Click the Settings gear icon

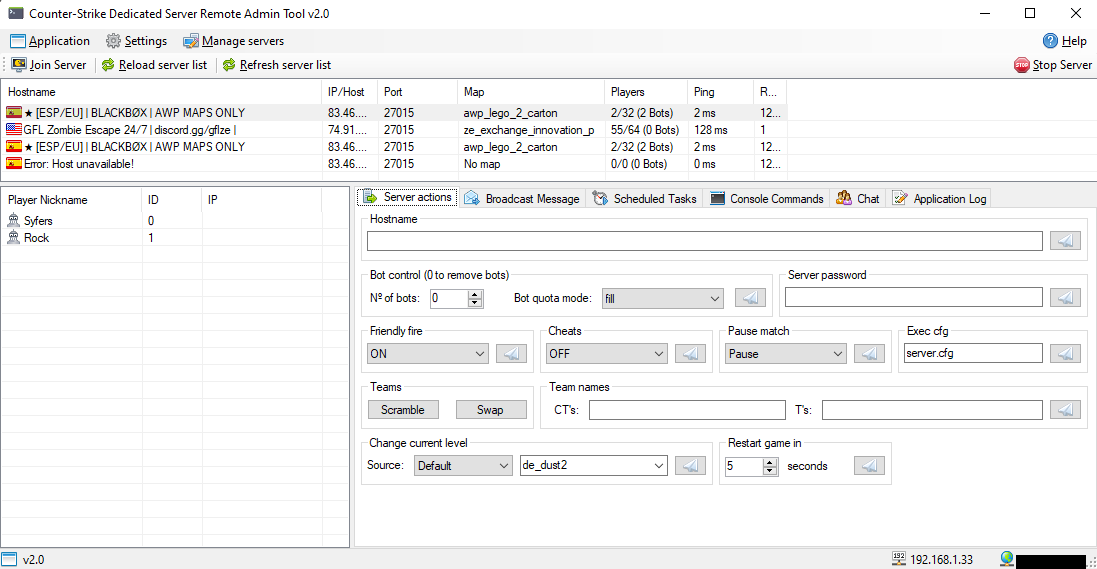tap(113, 41)
